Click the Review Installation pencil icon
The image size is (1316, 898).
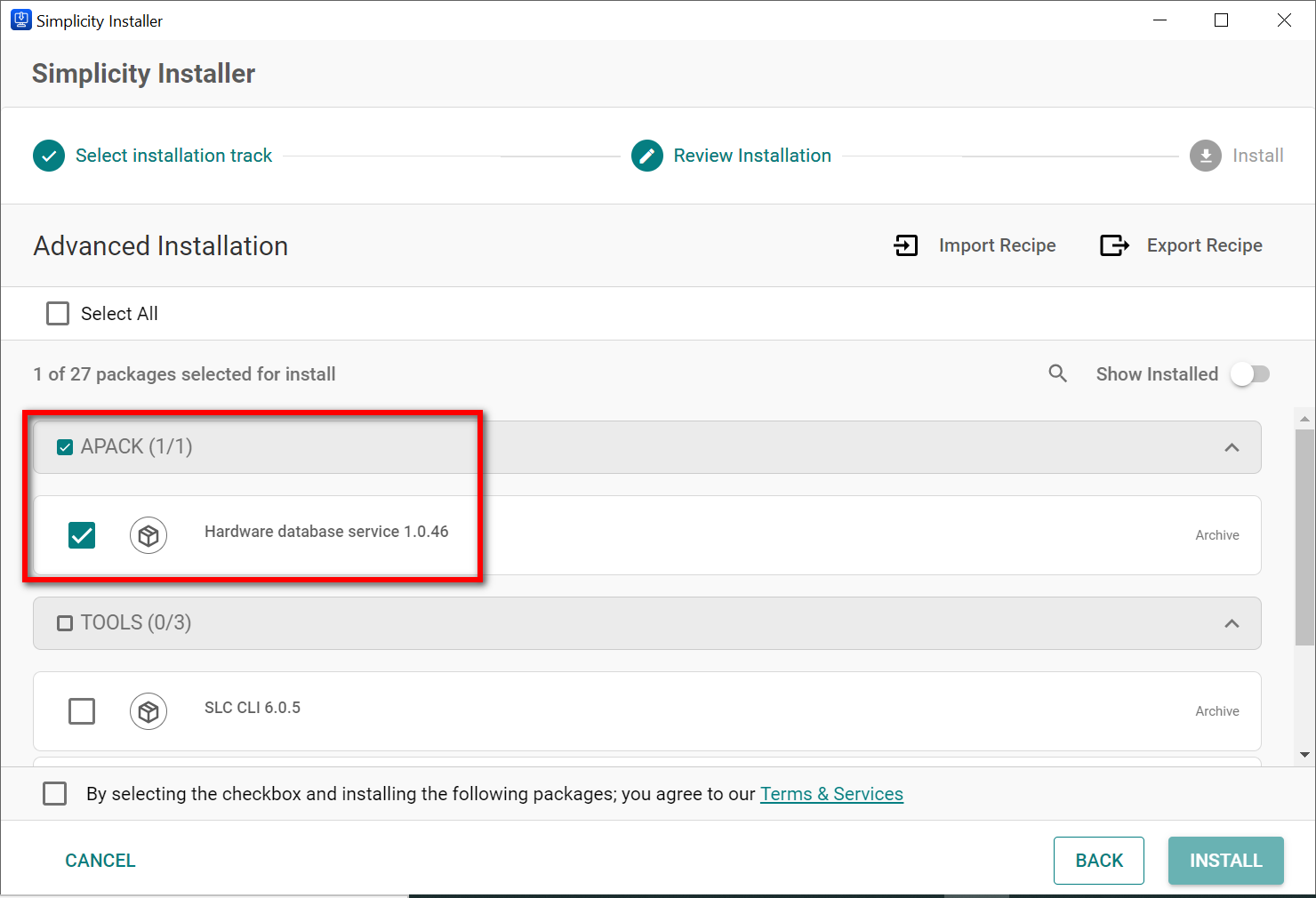[x=647, y=156]
